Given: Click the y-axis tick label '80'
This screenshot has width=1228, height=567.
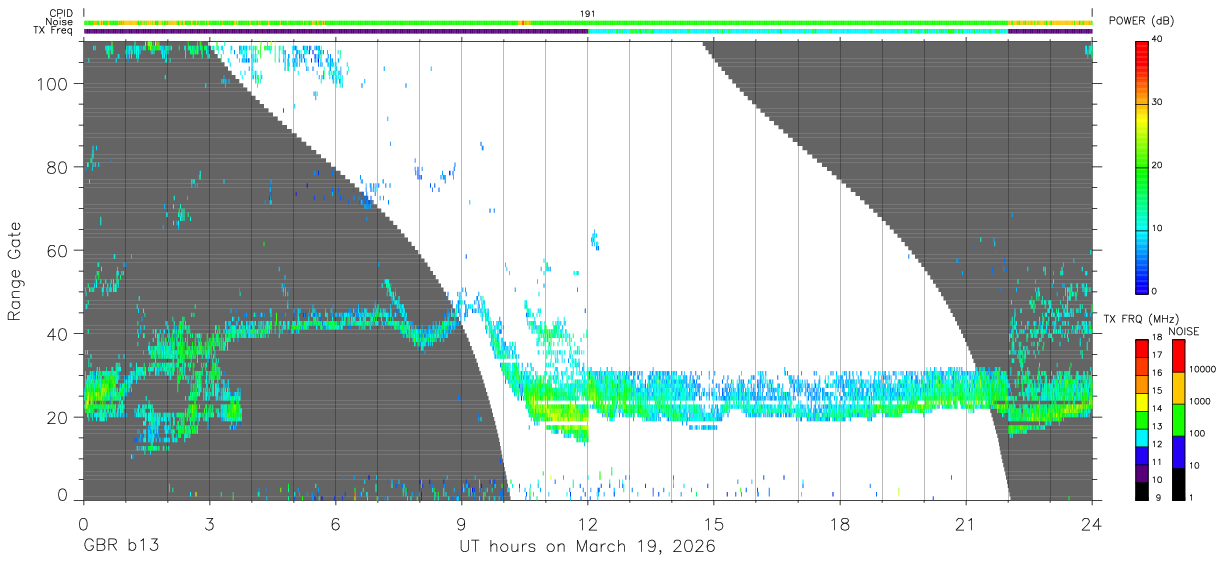Looking at the screenshot, I should click(59, 168).
